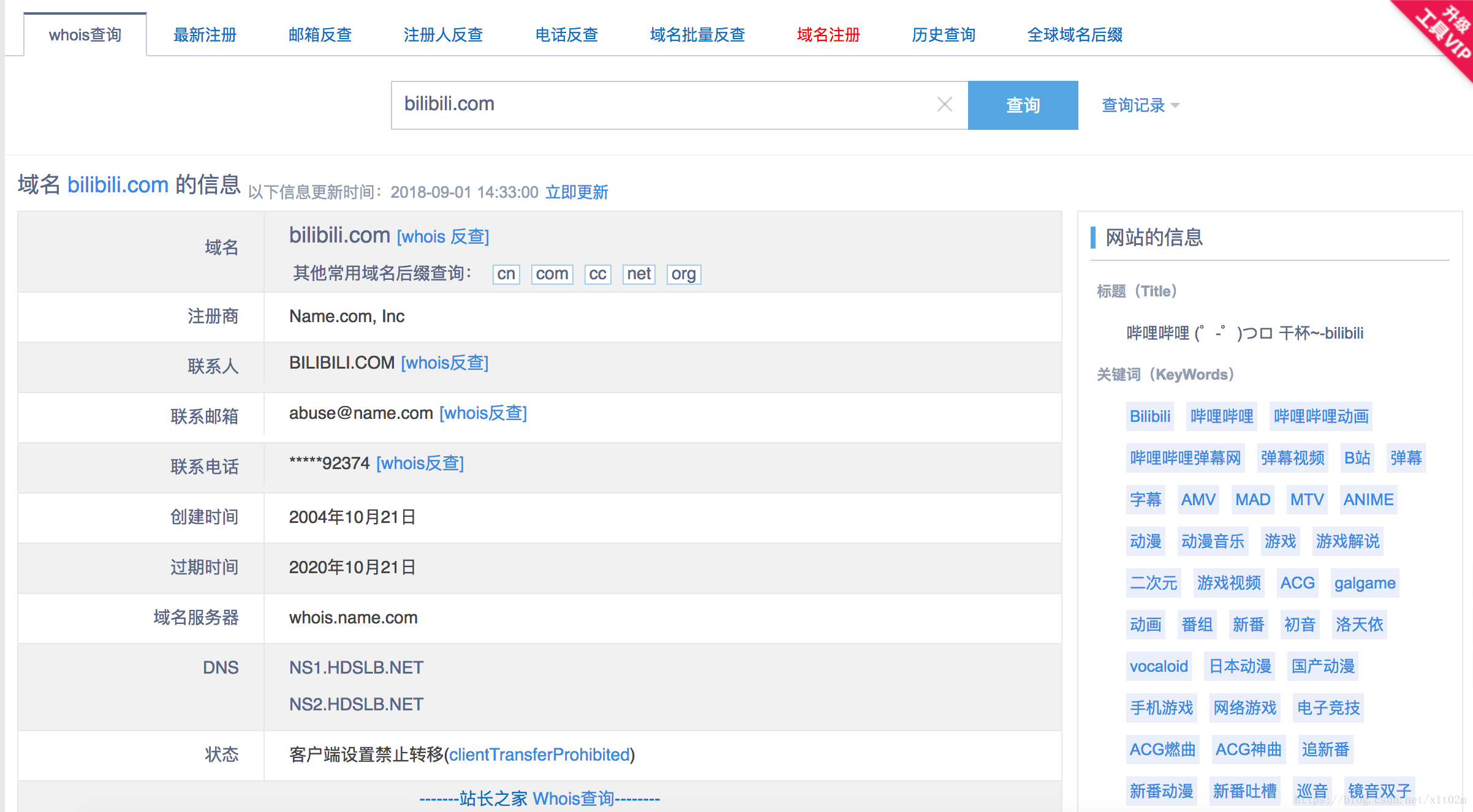Open the 域名批量反查 tab
Screen dimensions: 1473x812
click(697, 35)
